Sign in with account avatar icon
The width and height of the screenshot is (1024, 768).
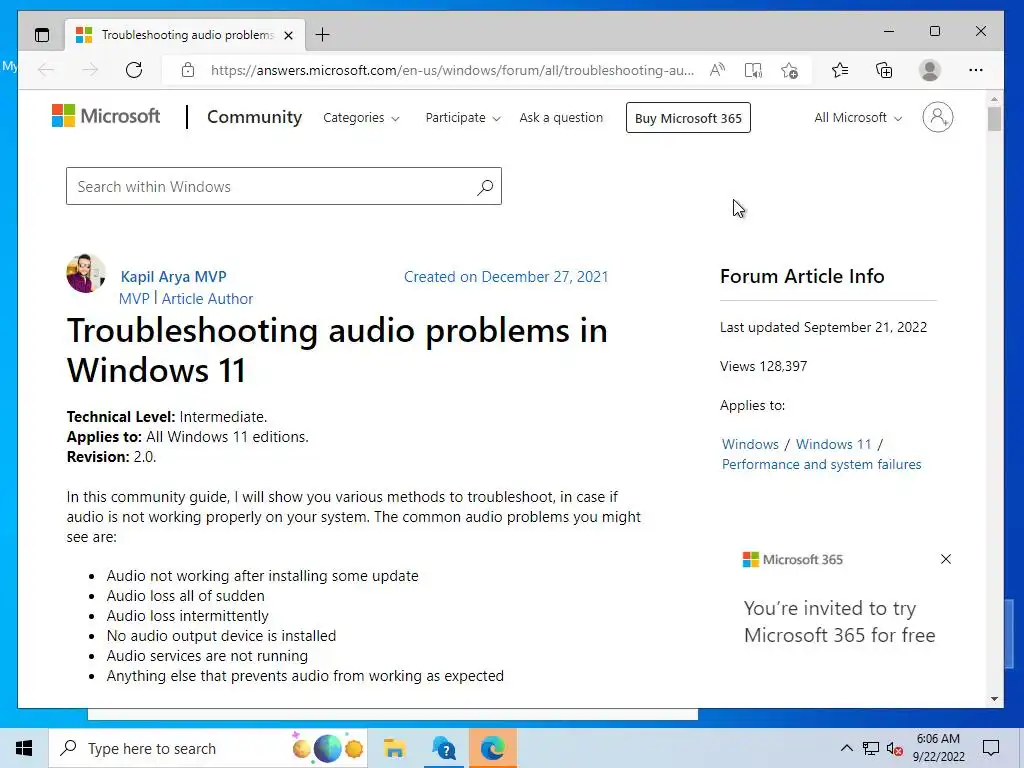(937, 117)
